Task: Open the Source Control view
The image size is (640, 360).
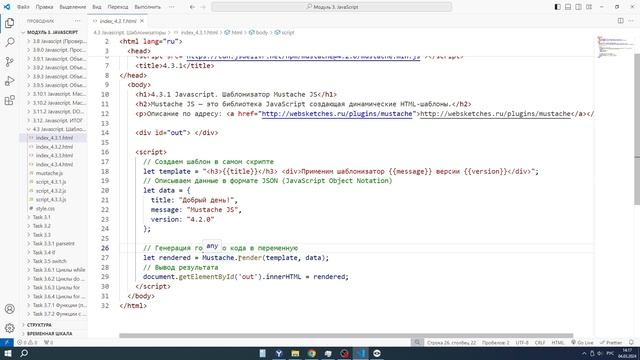Action: [10, 62]
